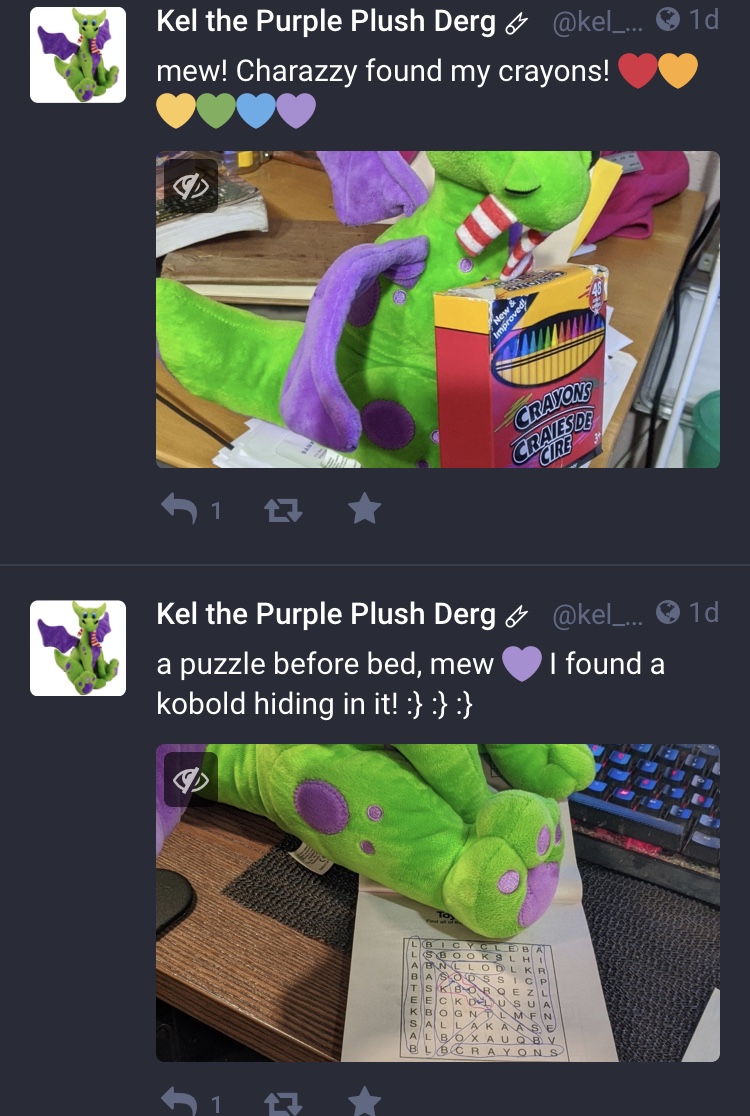Image resolution: width=750 pixels, height=1116 pixels.
Task: Favourite the crayons post with the star
Action: [x=364, y=509]
